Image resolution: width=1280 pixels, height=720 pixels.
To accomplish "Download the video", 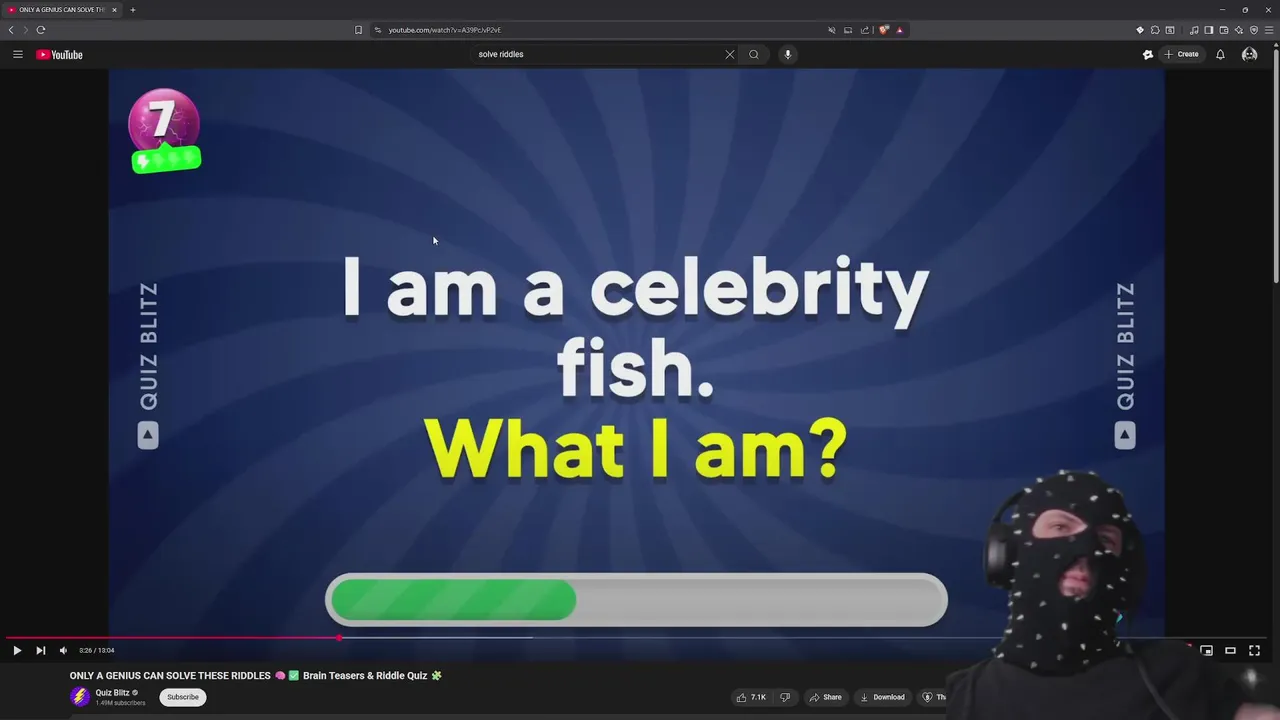I will tap(882, 697).
